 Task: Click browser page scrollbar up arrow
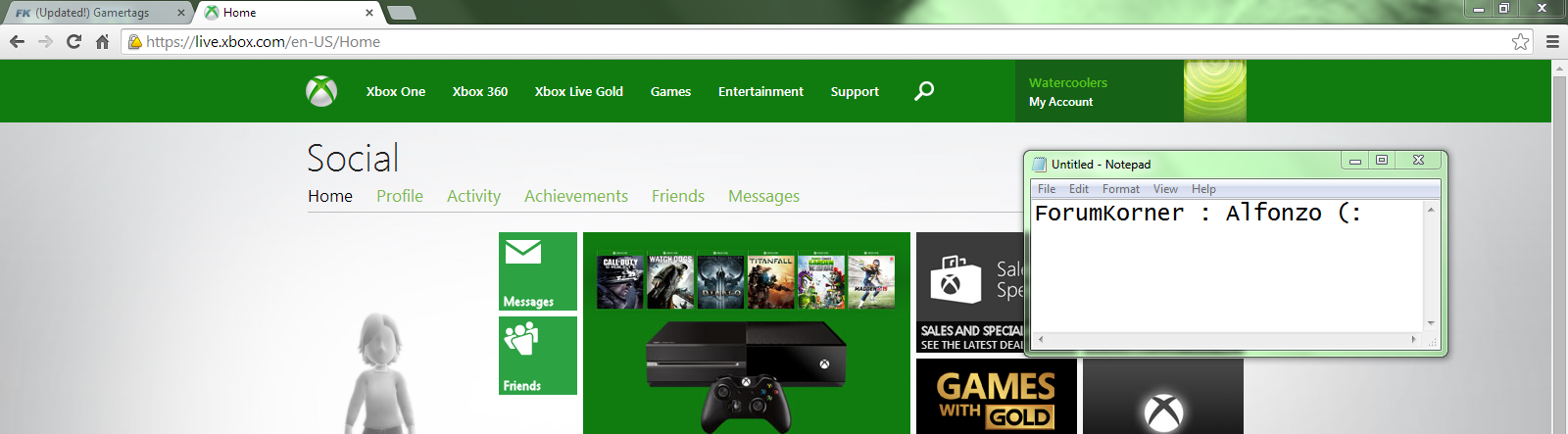pyautogui.click(x=1559, y=70)
